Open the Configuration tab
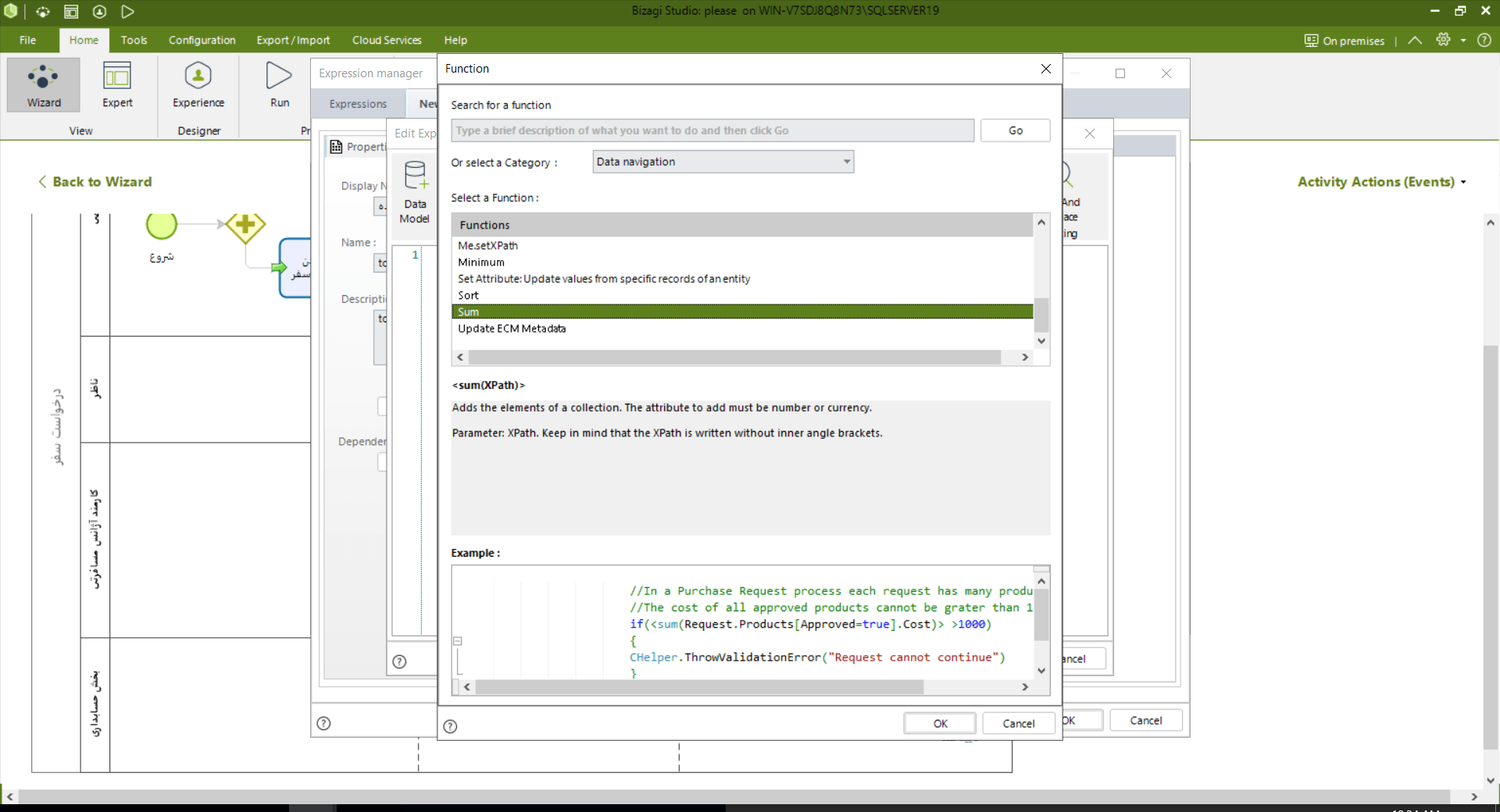1500x812 pixels. pos(202,40)
